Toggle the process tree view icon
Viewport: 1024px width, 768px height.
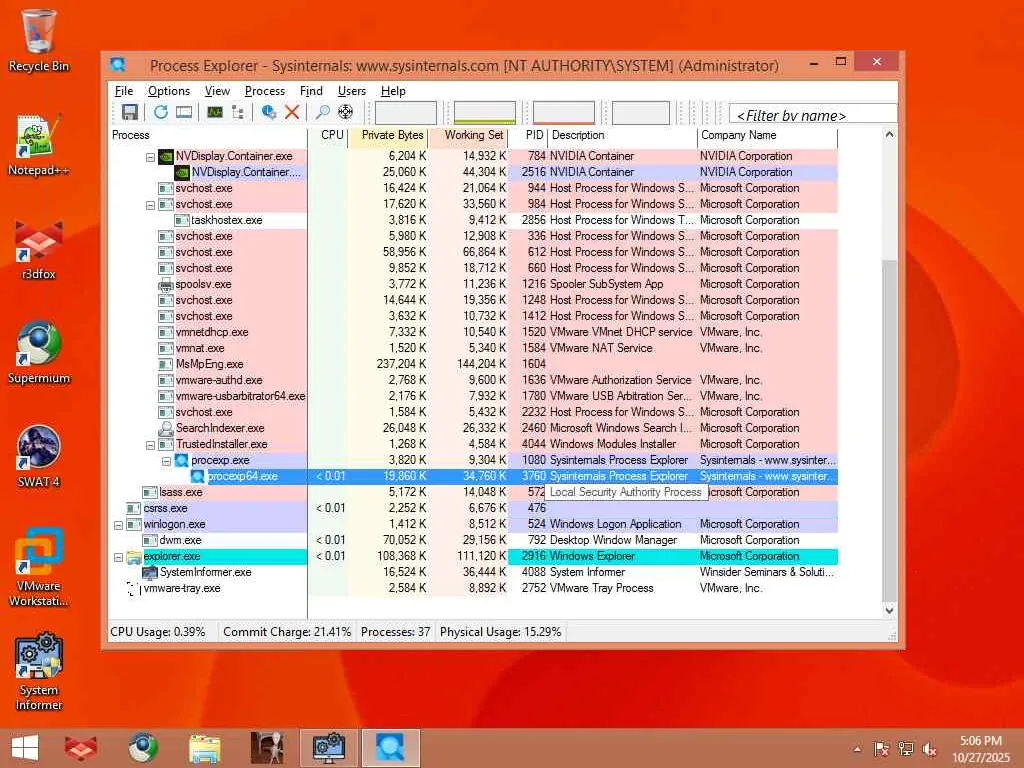click(x=238, y=112)
